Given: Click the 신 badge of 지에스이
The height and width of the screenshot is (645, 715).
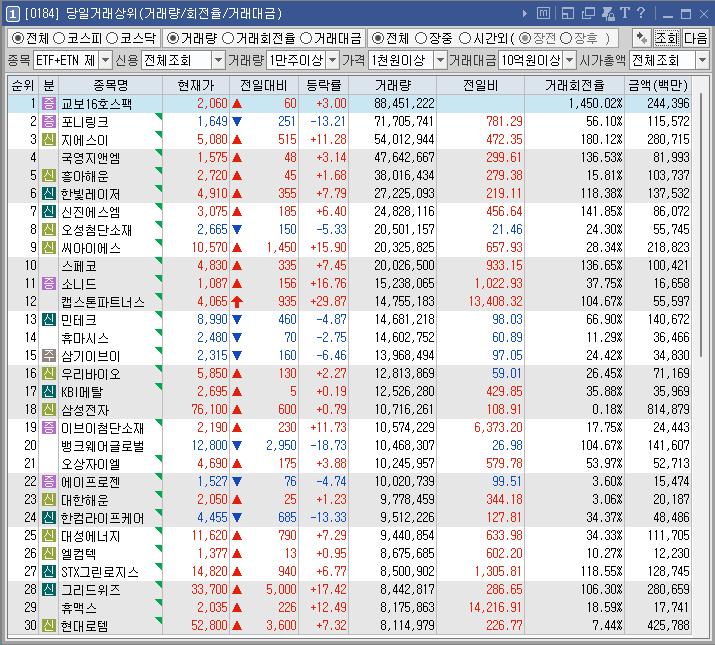Looking at the screenshot, I should pos(49,140).
